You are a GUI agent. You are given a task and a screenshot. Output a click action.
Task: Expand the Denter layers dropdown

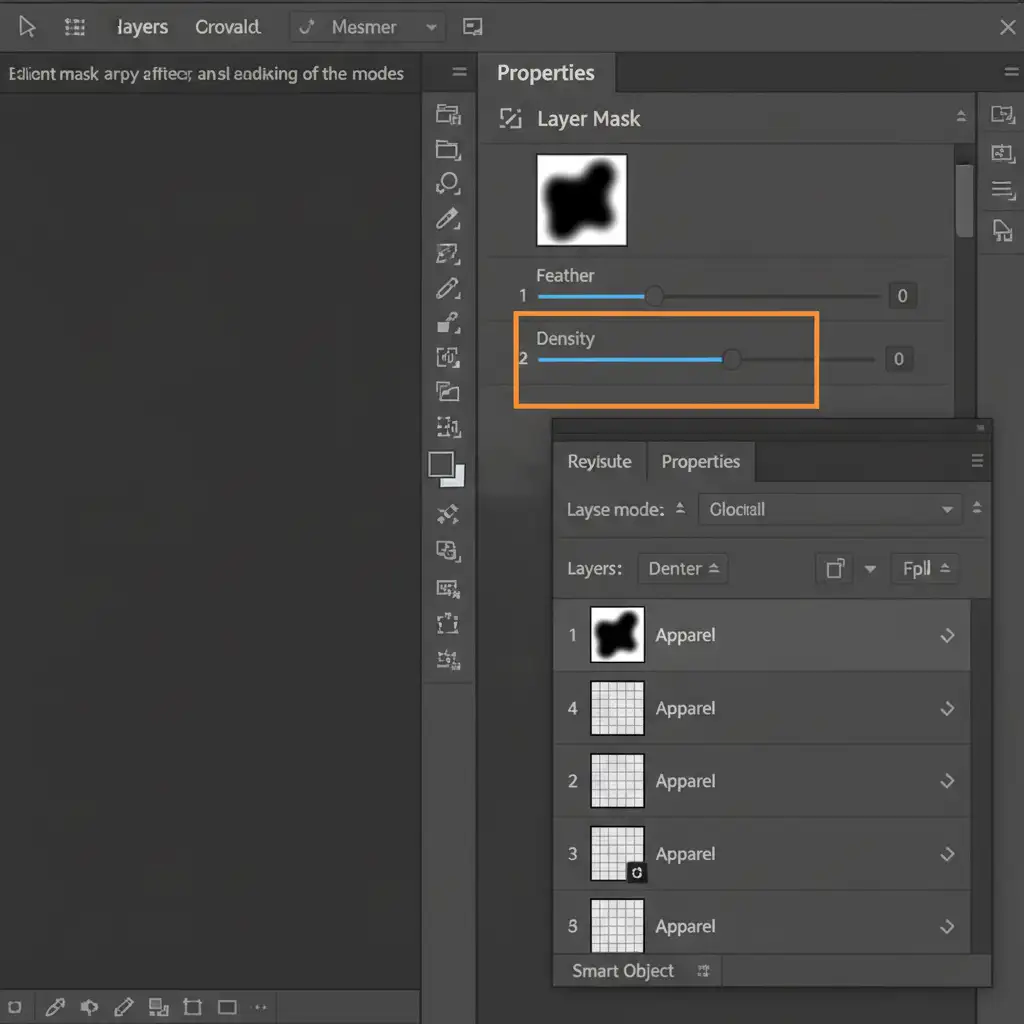(682, 569)
